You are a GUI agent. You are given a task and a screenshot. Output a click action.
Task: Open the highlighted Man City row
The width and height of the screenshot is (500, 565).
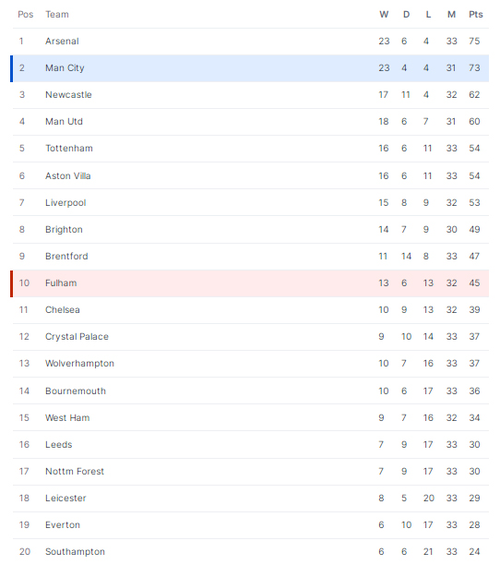[x=249, y=68]
